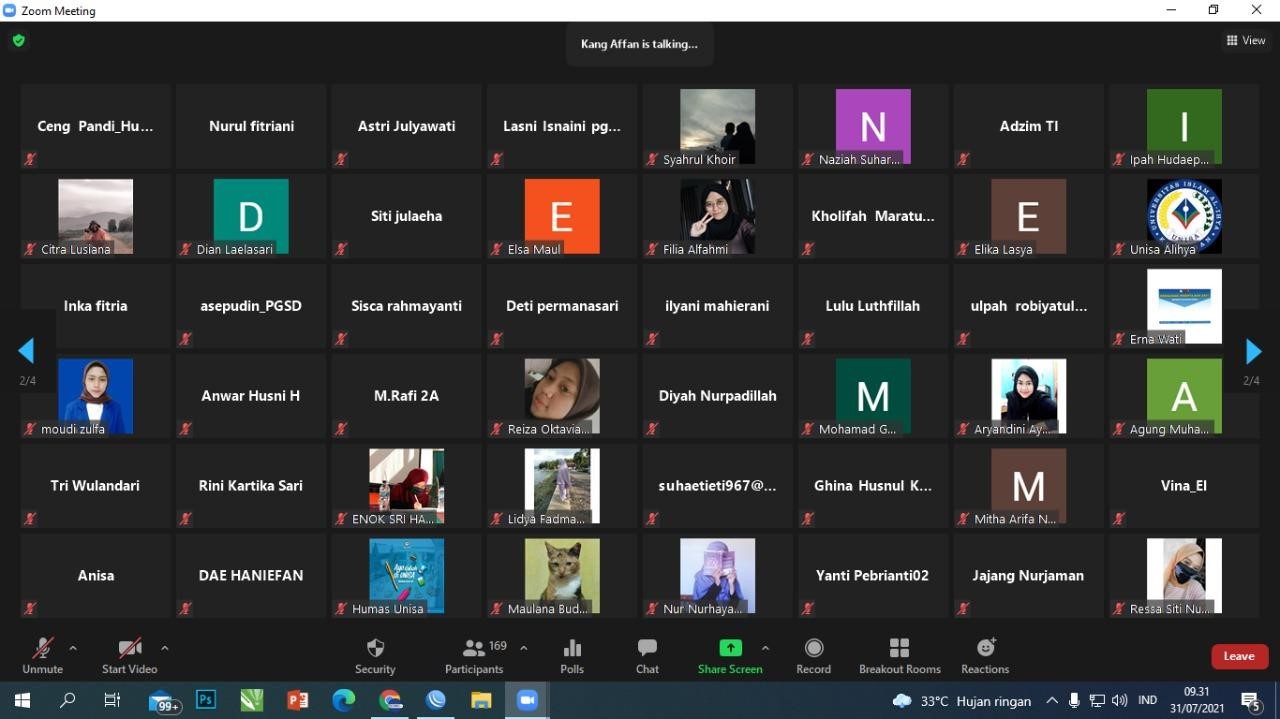Select Inka fitria participant tile
The image size is (1280, 719).
coord(95,306)
